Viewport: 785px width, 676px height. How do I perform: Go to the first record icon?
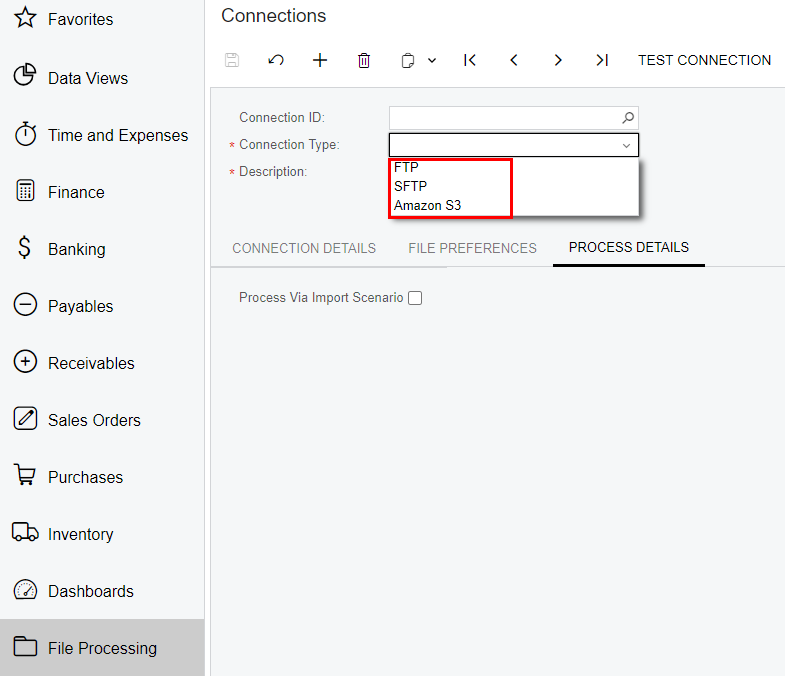(470, 60)
